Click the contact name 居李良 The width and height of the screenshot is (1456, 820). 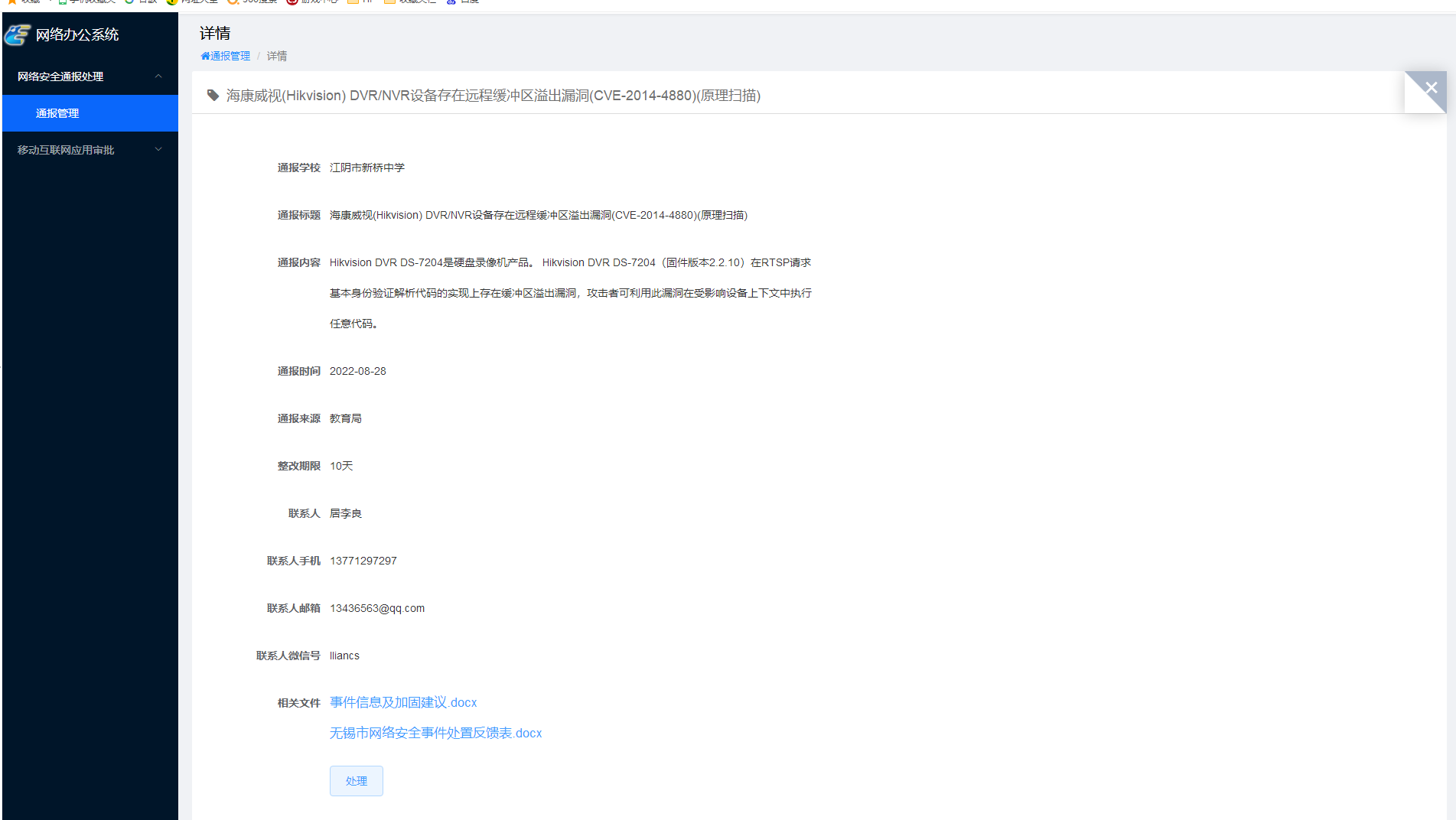tap(346, 513)
